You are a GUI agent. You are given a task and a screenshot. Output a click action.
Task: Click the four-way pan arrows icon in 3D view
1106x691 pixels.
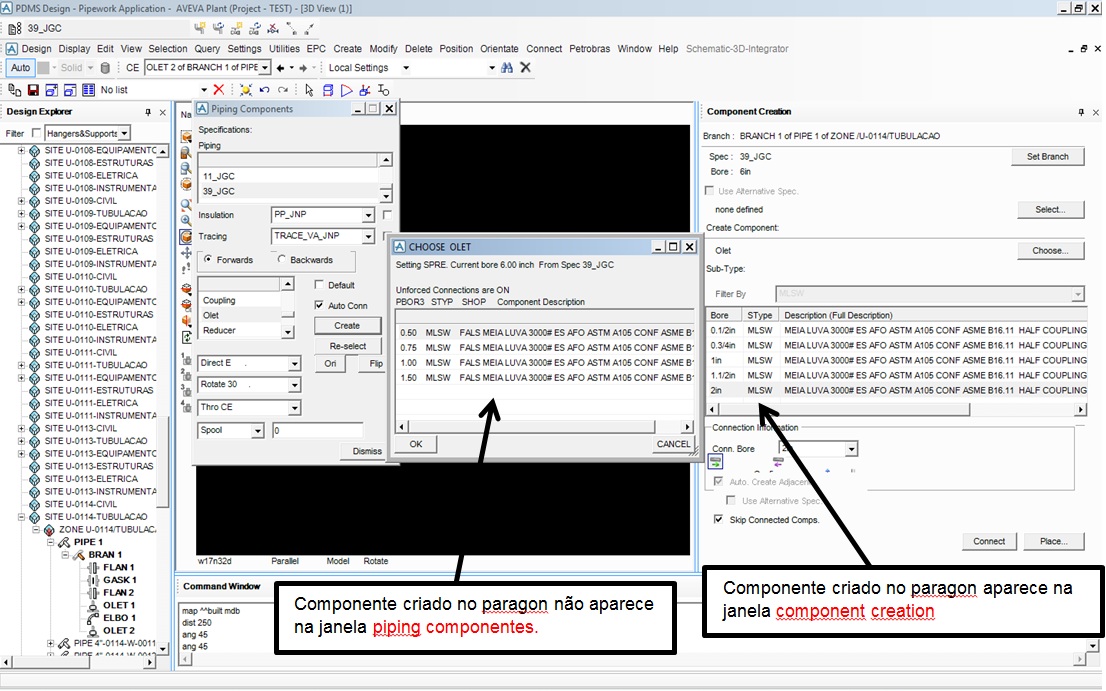[186, 252]
